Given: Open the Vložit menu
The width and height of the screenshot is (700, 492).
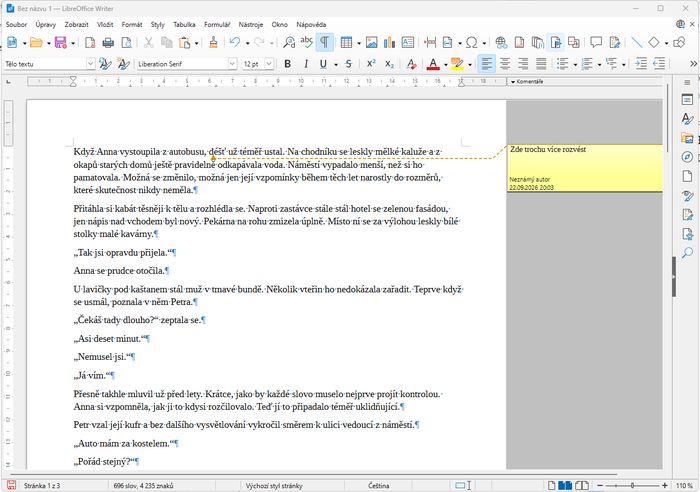Looking at the screenshot, I should click(105, 25).
